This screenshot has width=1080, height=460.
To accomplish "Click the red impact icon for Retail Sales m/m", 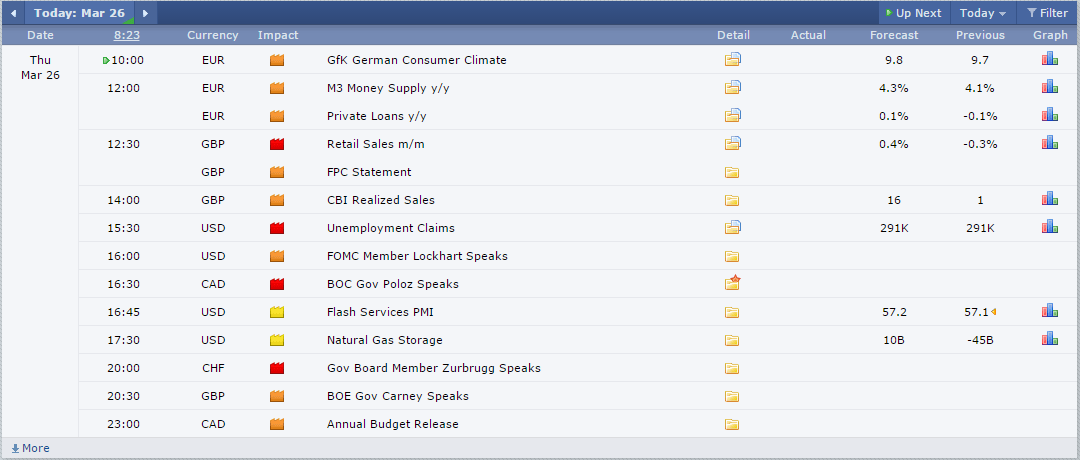I will 277,144.
